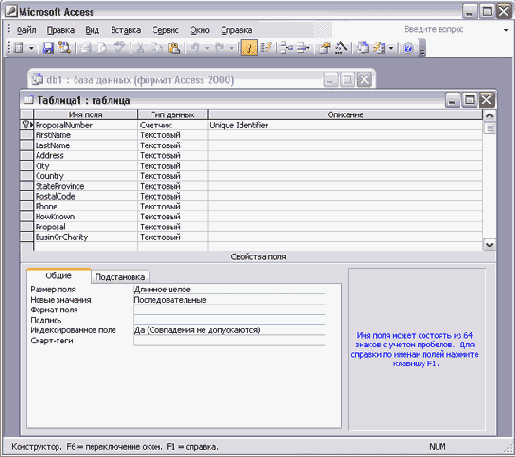Image resolution: width=515 pixels, height=457 pixels.
Task: Click the Формат поля value field
Action: coord(229,310)
